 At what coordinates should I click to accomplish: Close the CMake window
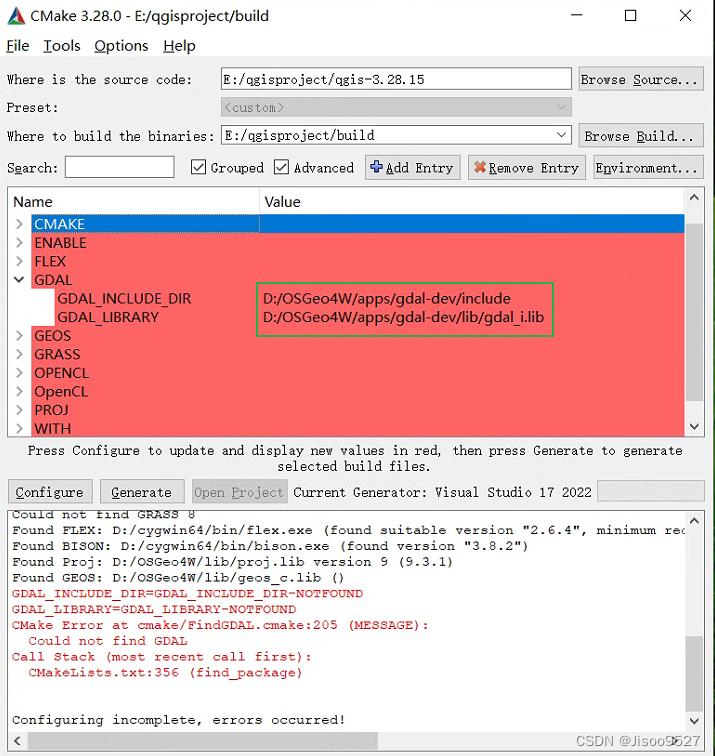click(x=685, y=15)
